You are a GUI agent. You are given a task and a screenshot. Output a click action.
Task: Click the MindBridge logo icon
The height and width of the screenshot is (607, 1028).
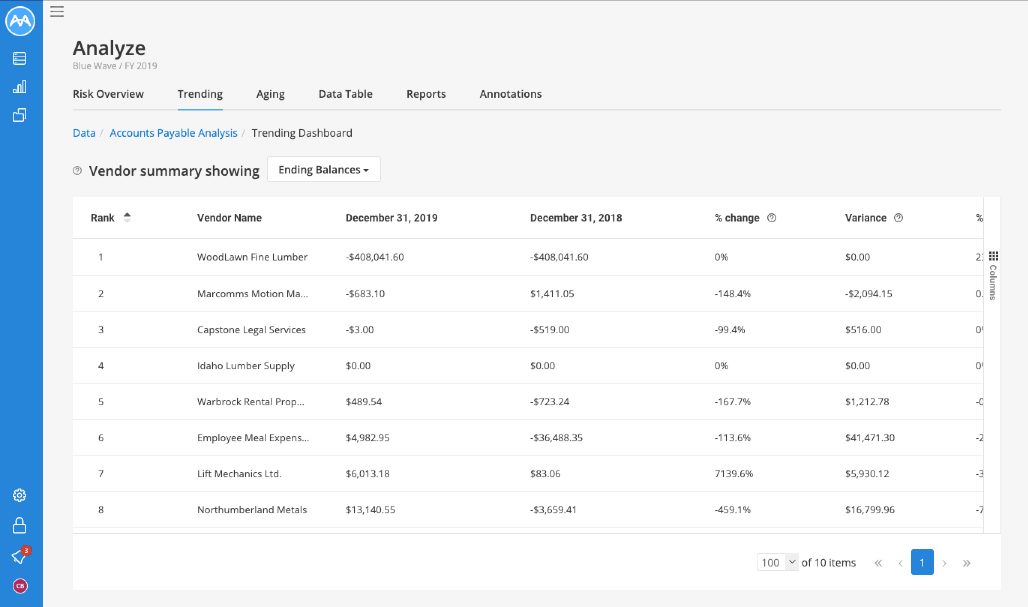[20, 21]
